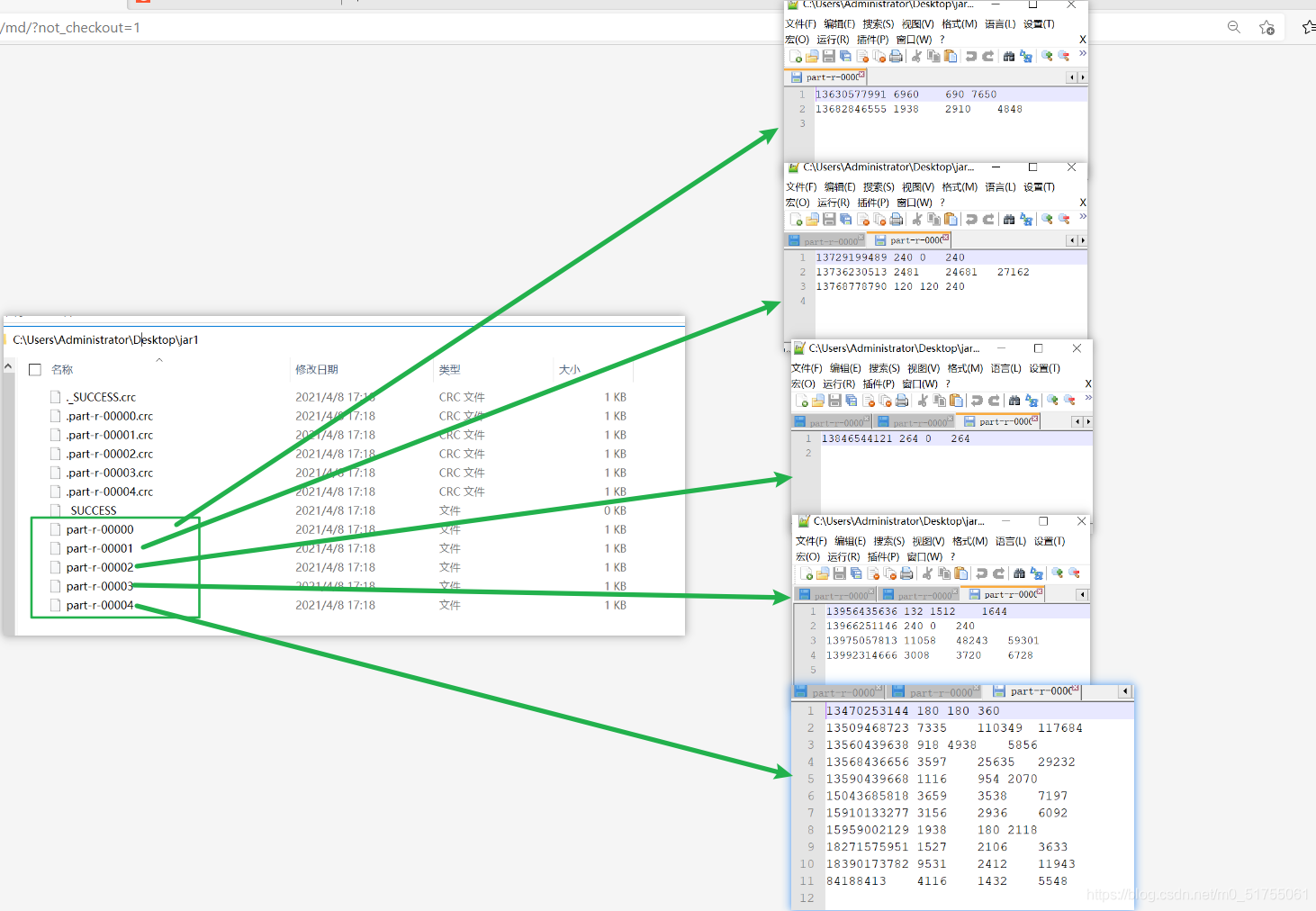Click Find binoculars icon in window showing 13630577991
Screen dimensions: 1316x911
coord(1009,56)
